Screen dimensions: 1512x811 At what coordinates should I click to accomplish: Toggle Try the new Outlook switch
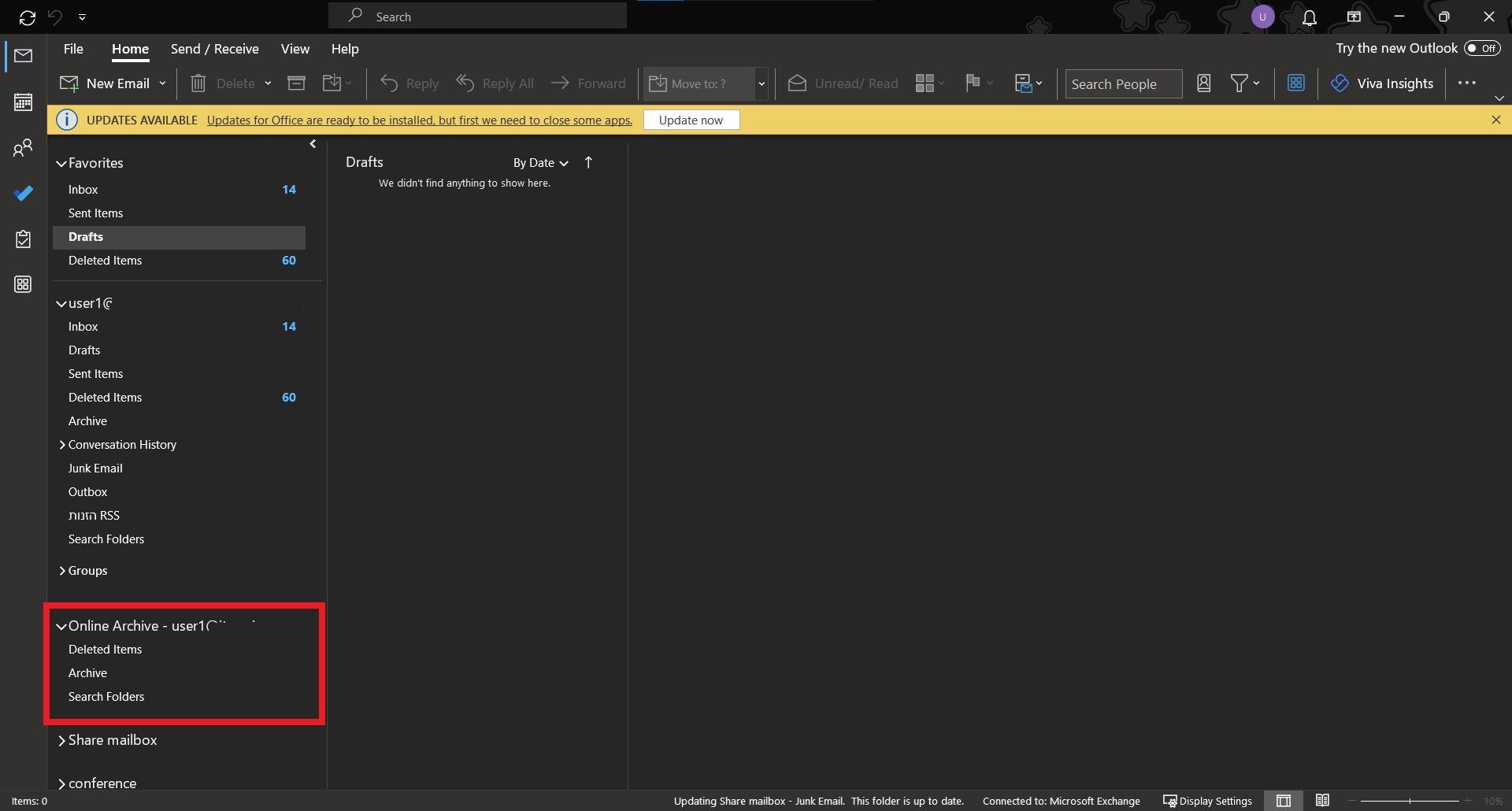pos(1482,48)
